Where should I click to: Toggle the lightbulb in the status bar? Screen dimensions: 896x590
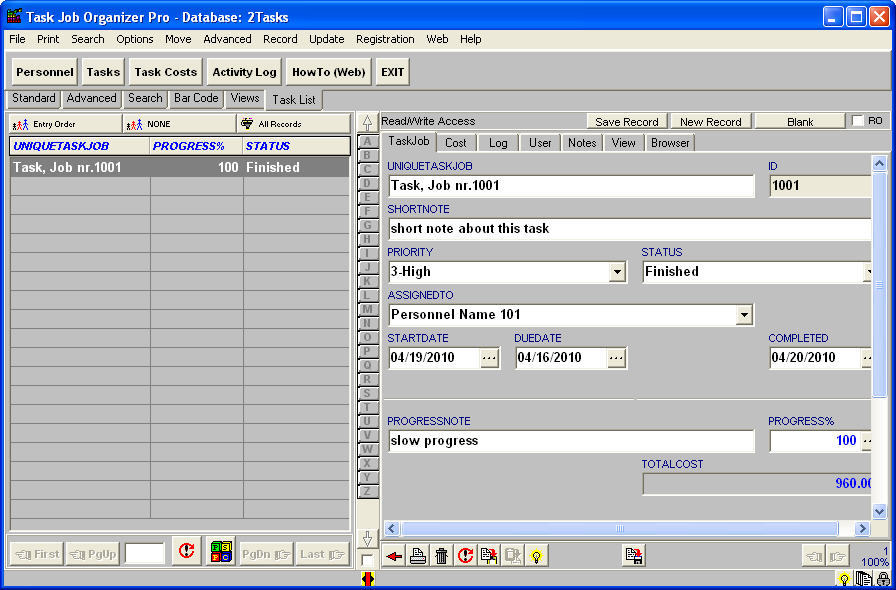[843, 578]
